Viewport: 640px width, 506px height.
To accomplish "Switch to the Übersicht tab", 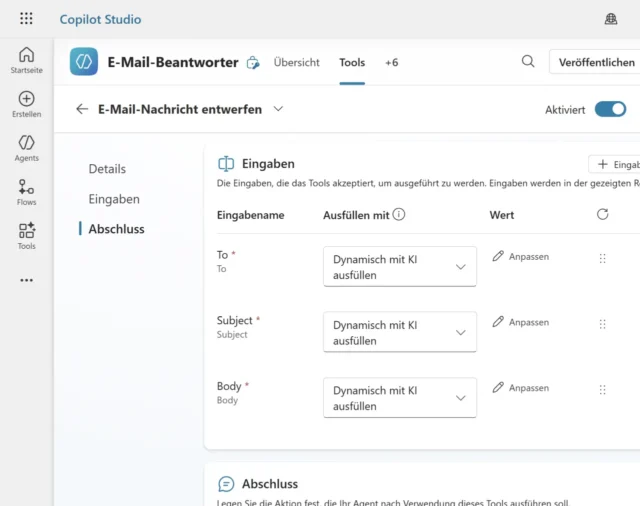I will click(296, 62).
